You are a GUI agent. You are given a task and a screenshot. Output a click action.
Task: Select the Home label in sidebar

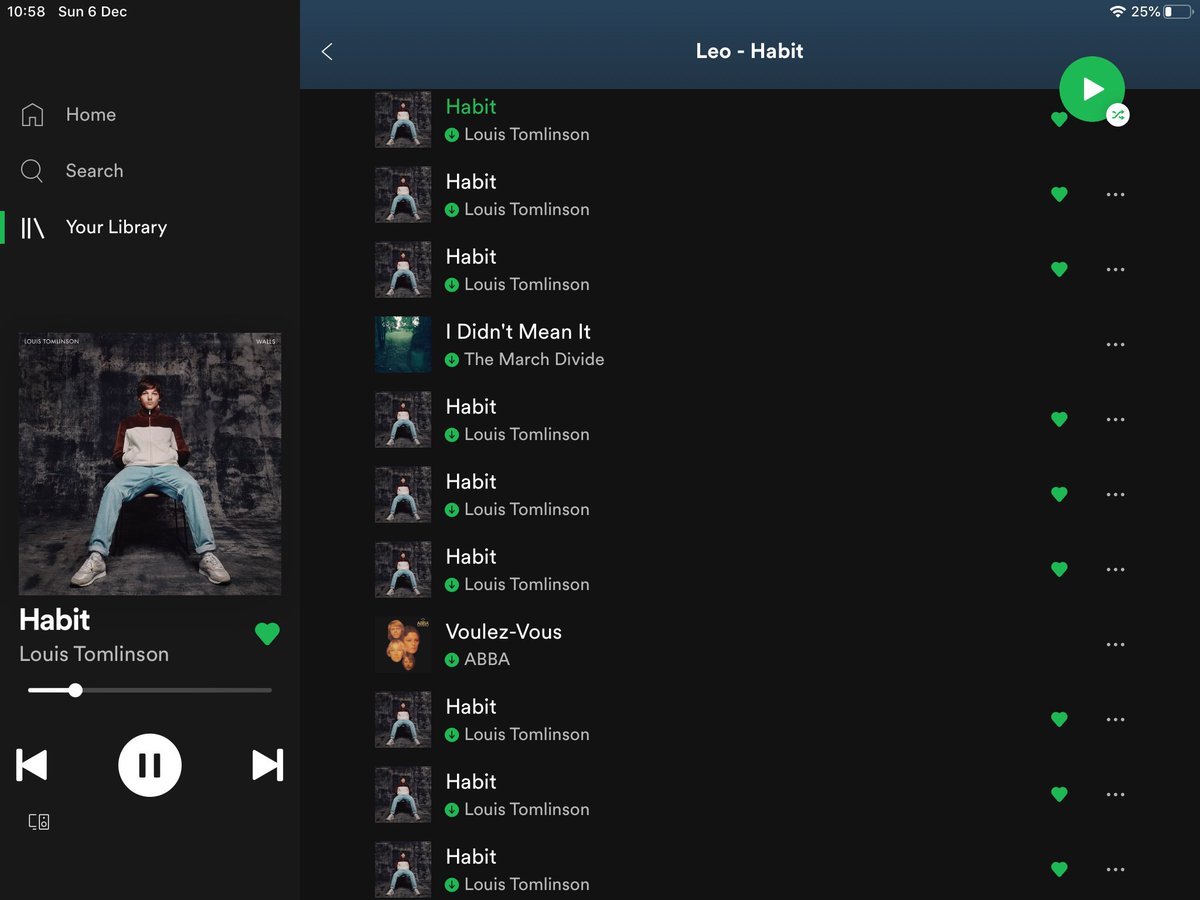click(x=91, y=115)
